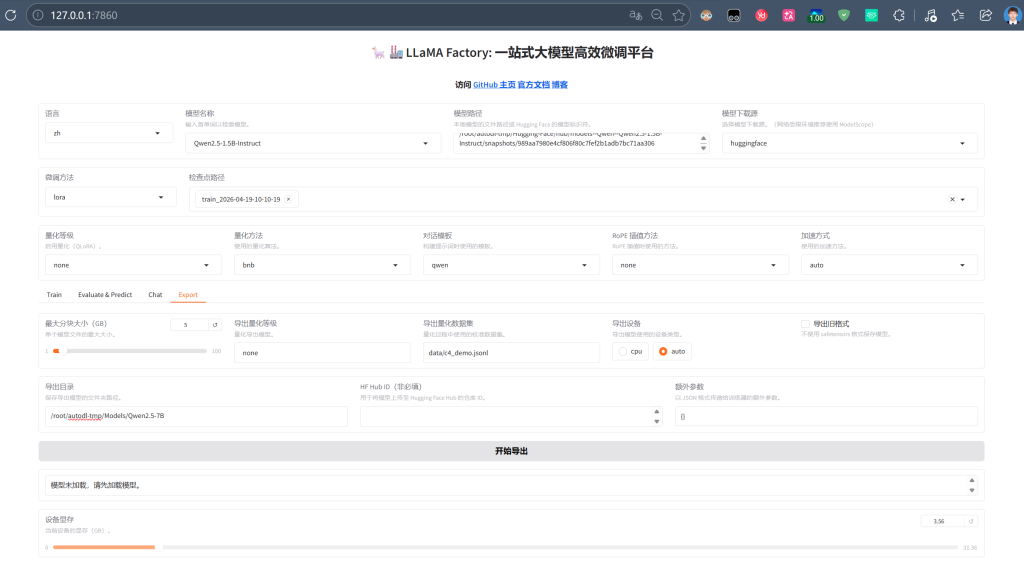1024x567 pixels.
Task: Switch to the Chat tab
Action: (155, 295)
